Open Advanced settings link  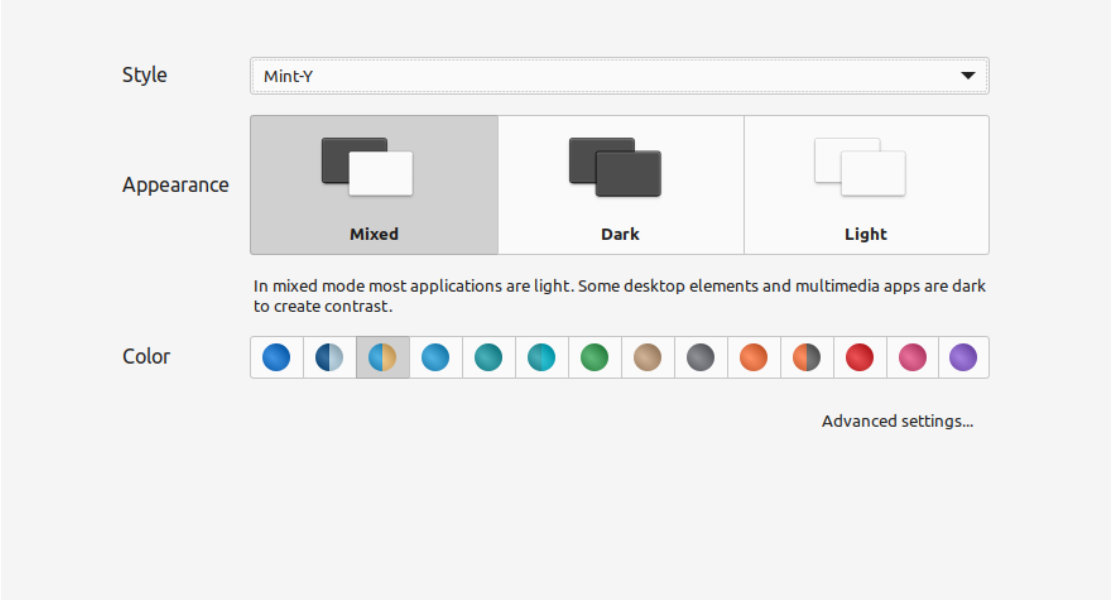897,421
